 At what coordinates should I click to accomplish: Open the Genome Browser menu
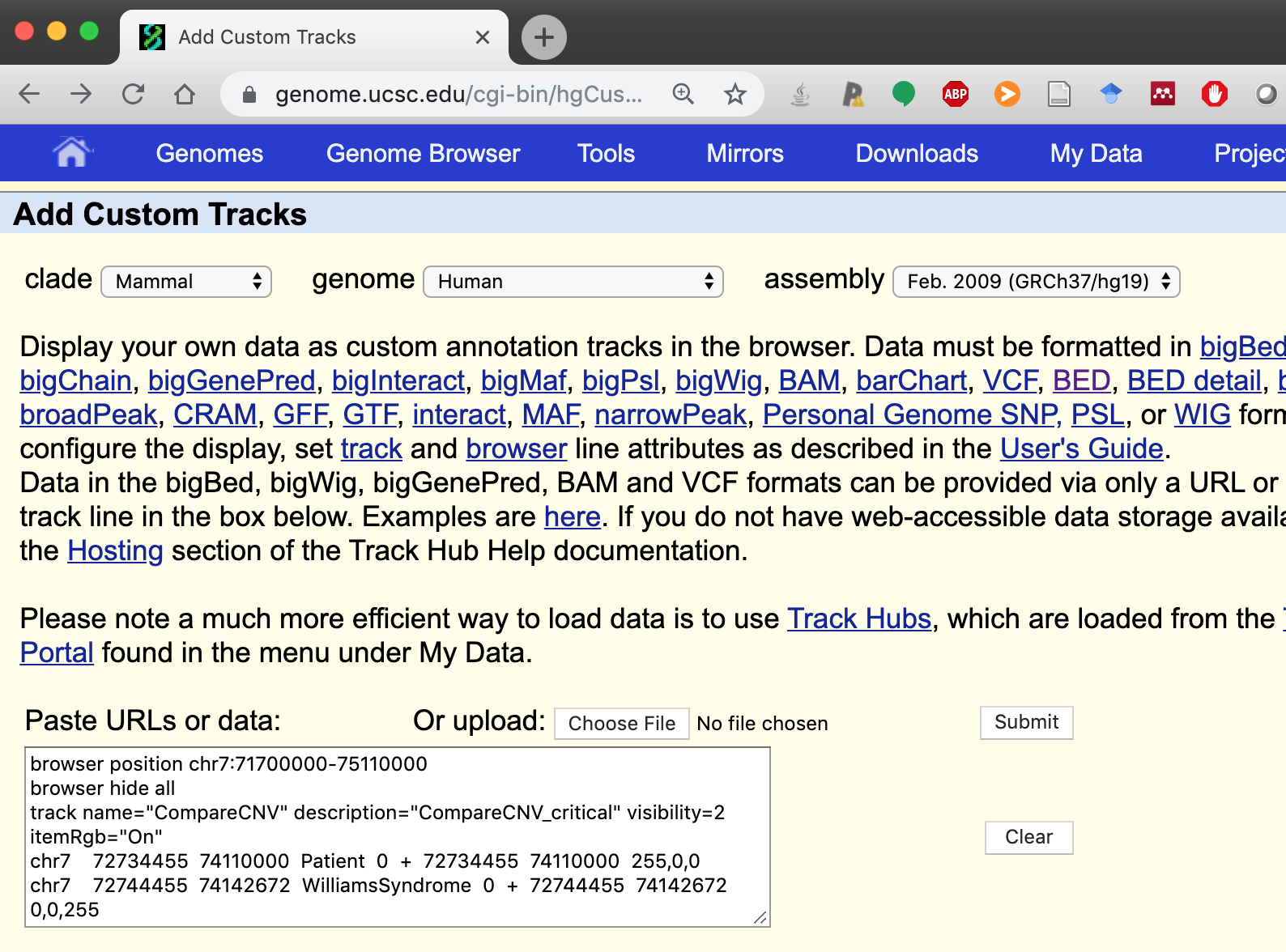pyautogui.click(x=424, y=154)
